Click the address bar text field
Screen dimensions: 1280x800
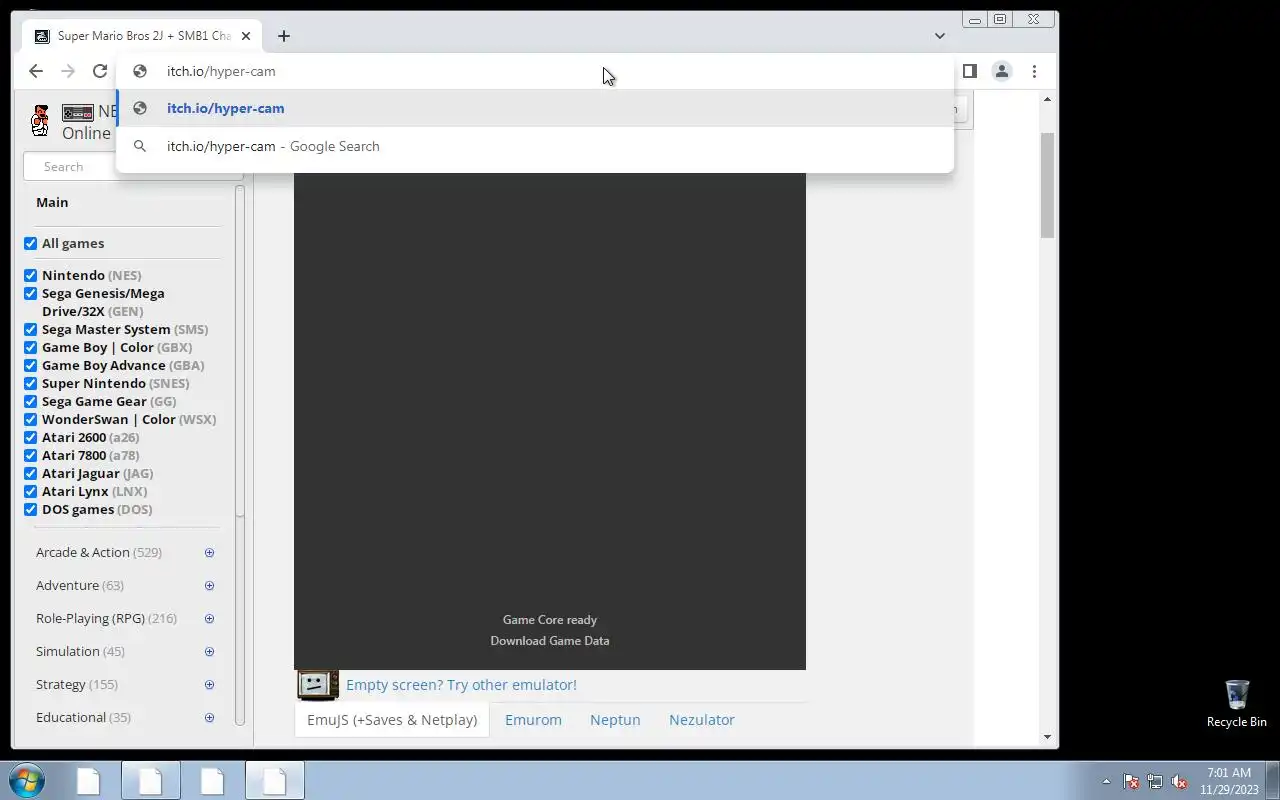pos(535,71)
